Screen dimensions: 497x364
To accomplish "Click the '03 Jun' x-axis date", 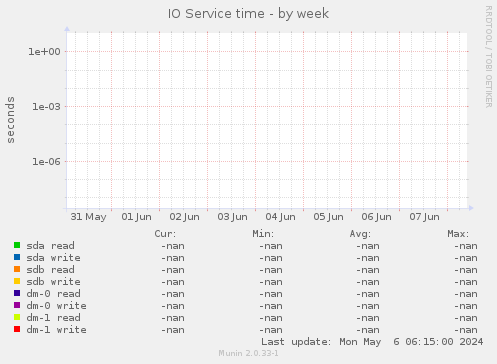I will 232,217.
